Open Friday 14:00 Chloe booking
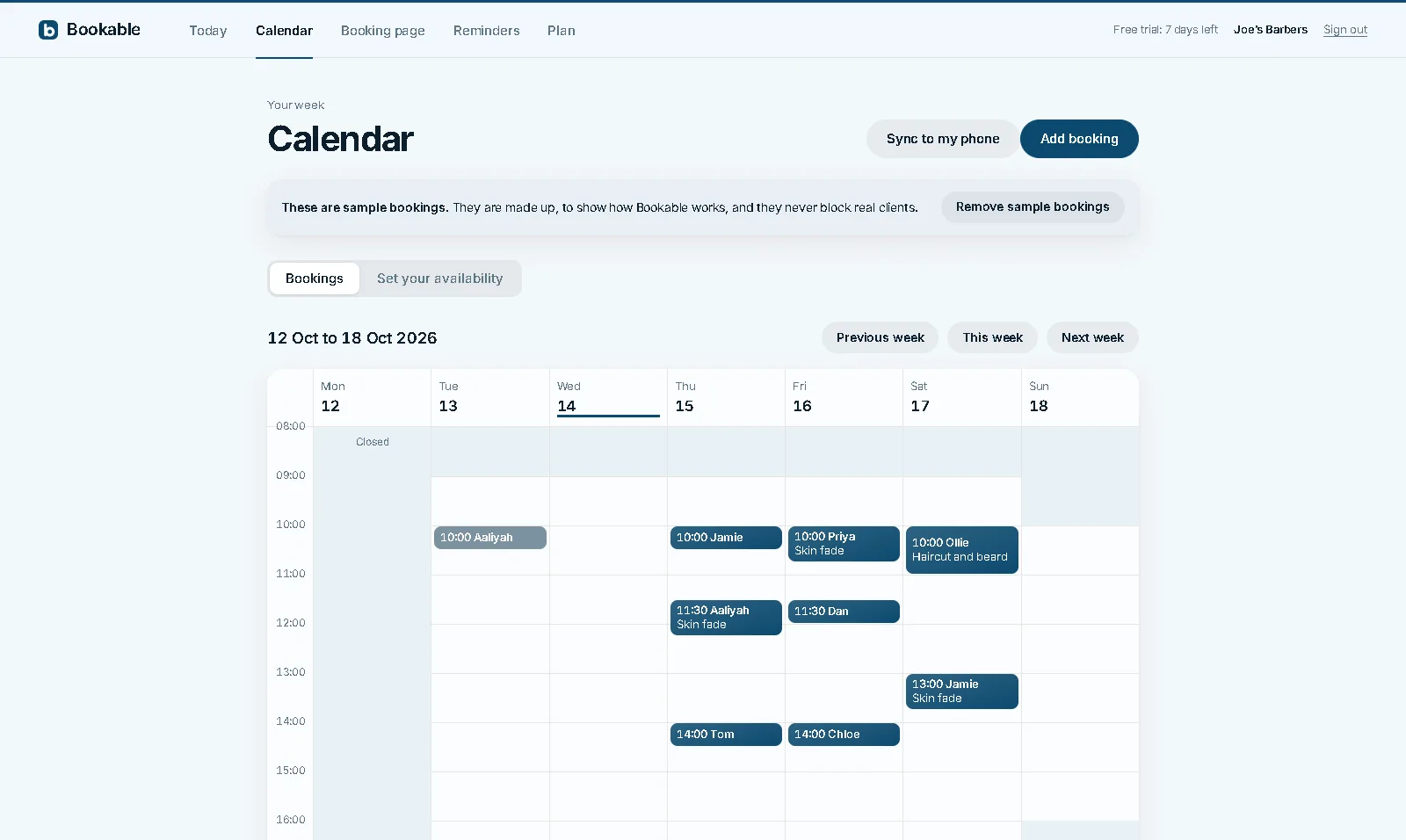Image resolution: width=1406 pixels, height=840 pixels. click(x=844, y=735)
